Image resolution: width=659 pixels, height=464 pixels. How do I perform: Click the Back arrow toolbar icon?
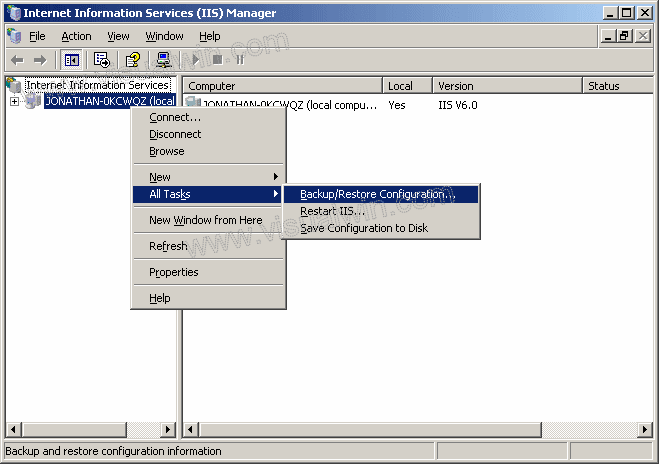click(x=17, y=61)
